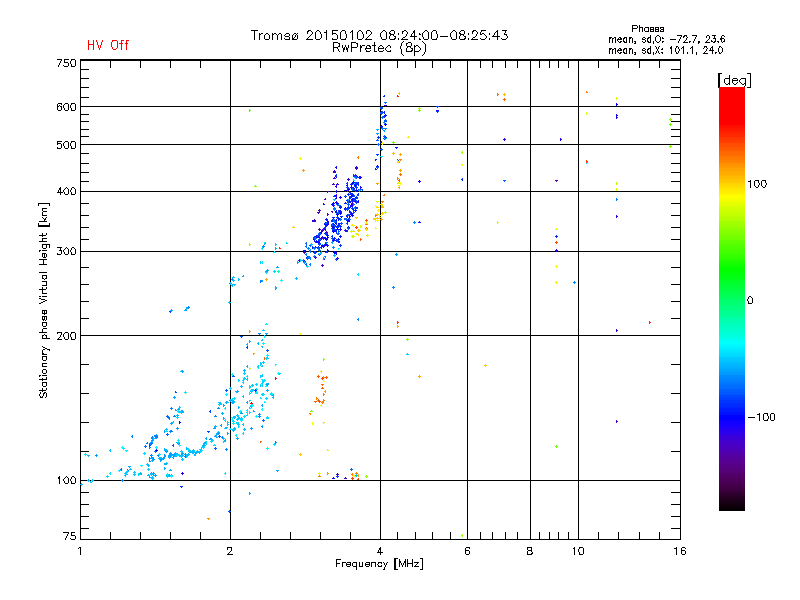Click the colorbar '-100' tick label
The image size is (800, 600).
(x=761, y=417)
